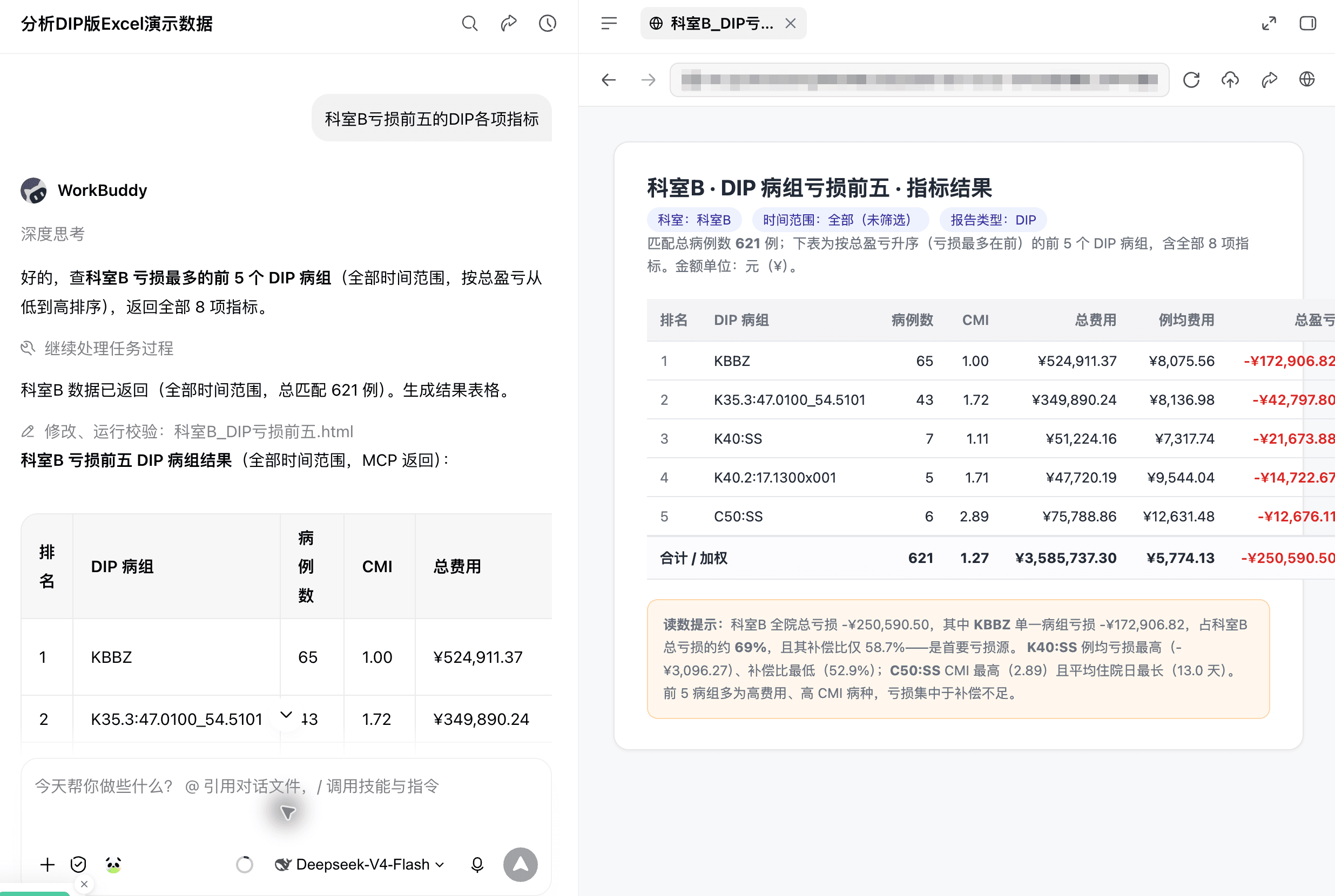
Task: Go forward in the preview browser
Action: pyautogui.click(x=649, y=80)
